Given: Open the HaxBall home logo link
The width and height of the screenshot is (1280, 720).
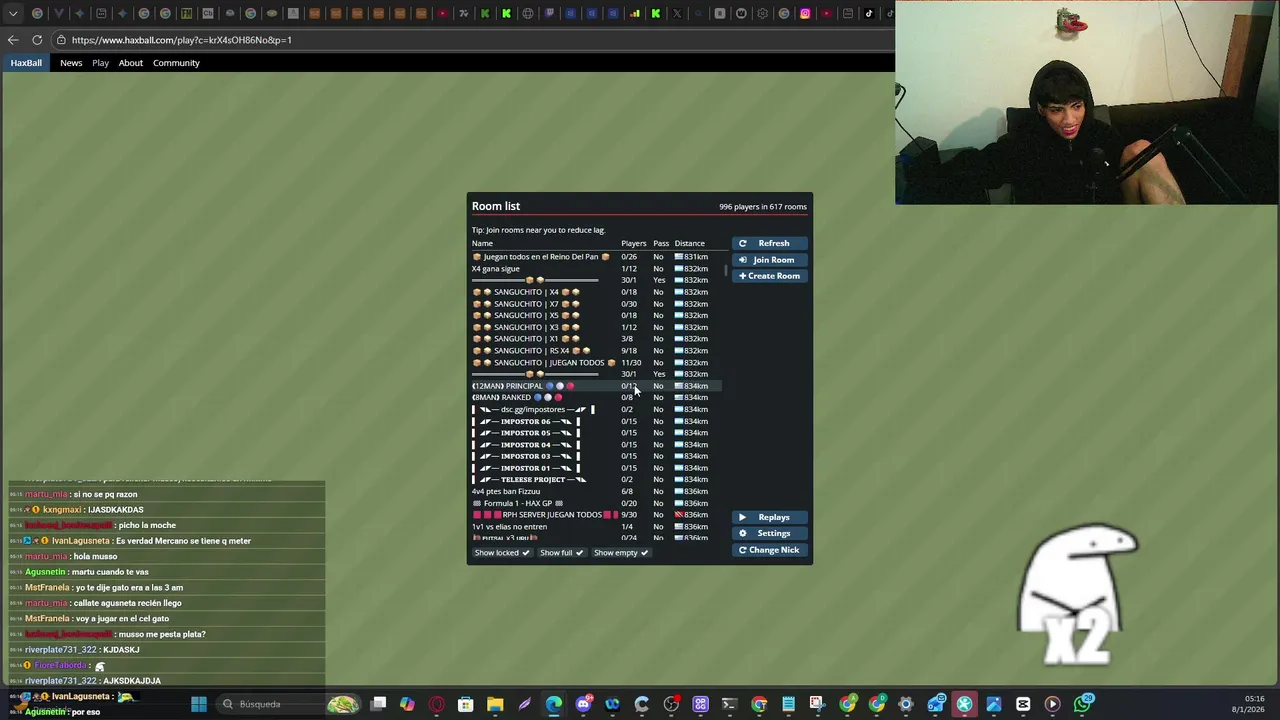Looking at the screenshot, I should pyautogui.click(x=26, y=63).
